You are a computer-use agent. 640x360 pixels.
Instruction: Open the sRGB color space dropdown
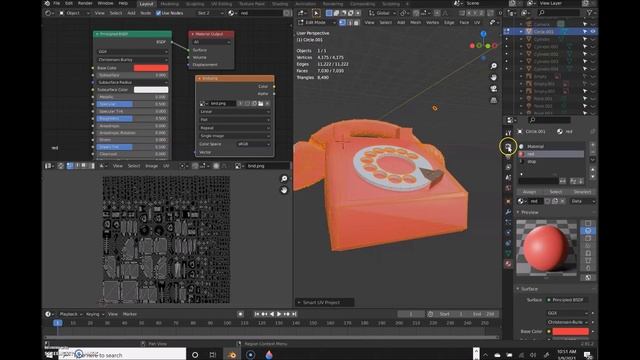tap(253, 144)
